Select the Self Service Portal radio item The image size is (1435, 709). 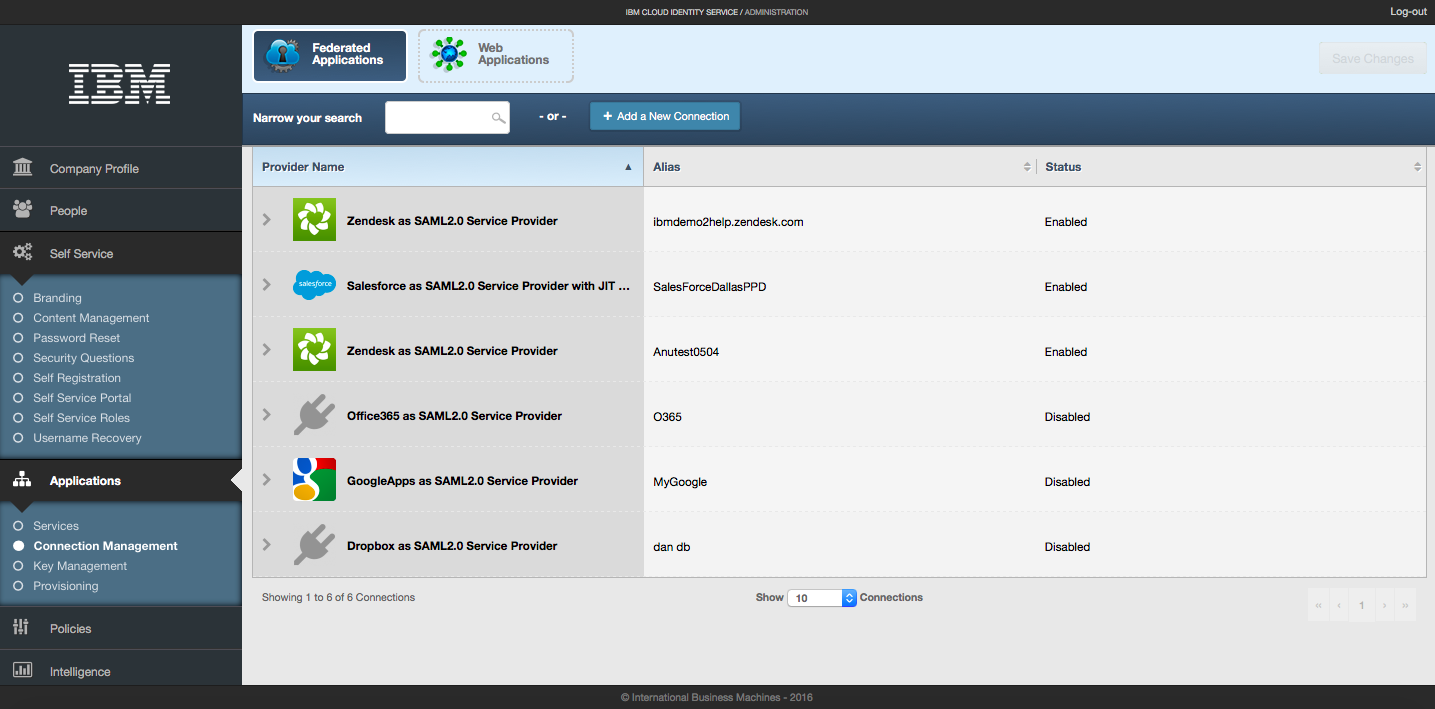18,398
